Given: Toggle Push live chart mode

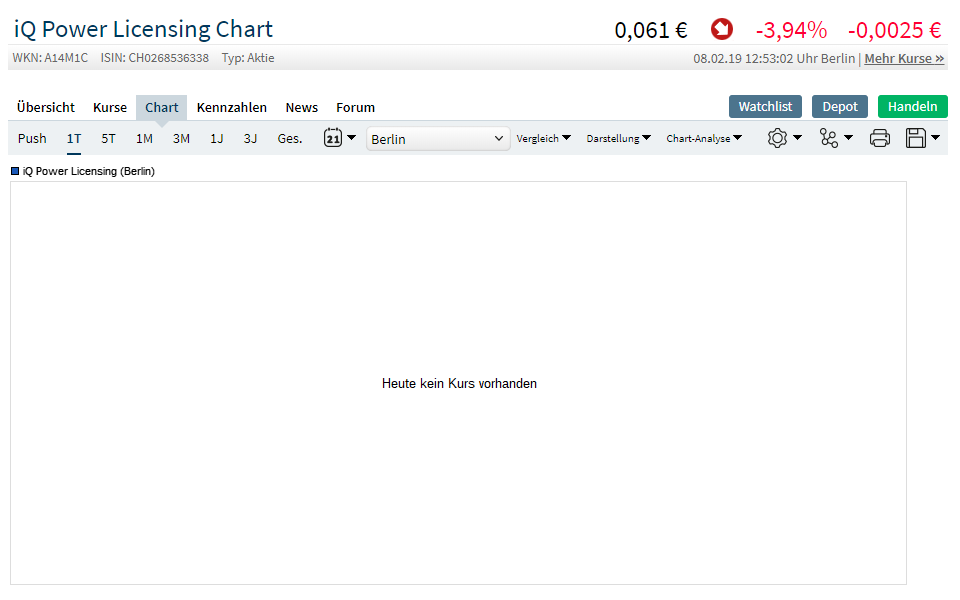Looking at the screenshot, I should point(32,139).
